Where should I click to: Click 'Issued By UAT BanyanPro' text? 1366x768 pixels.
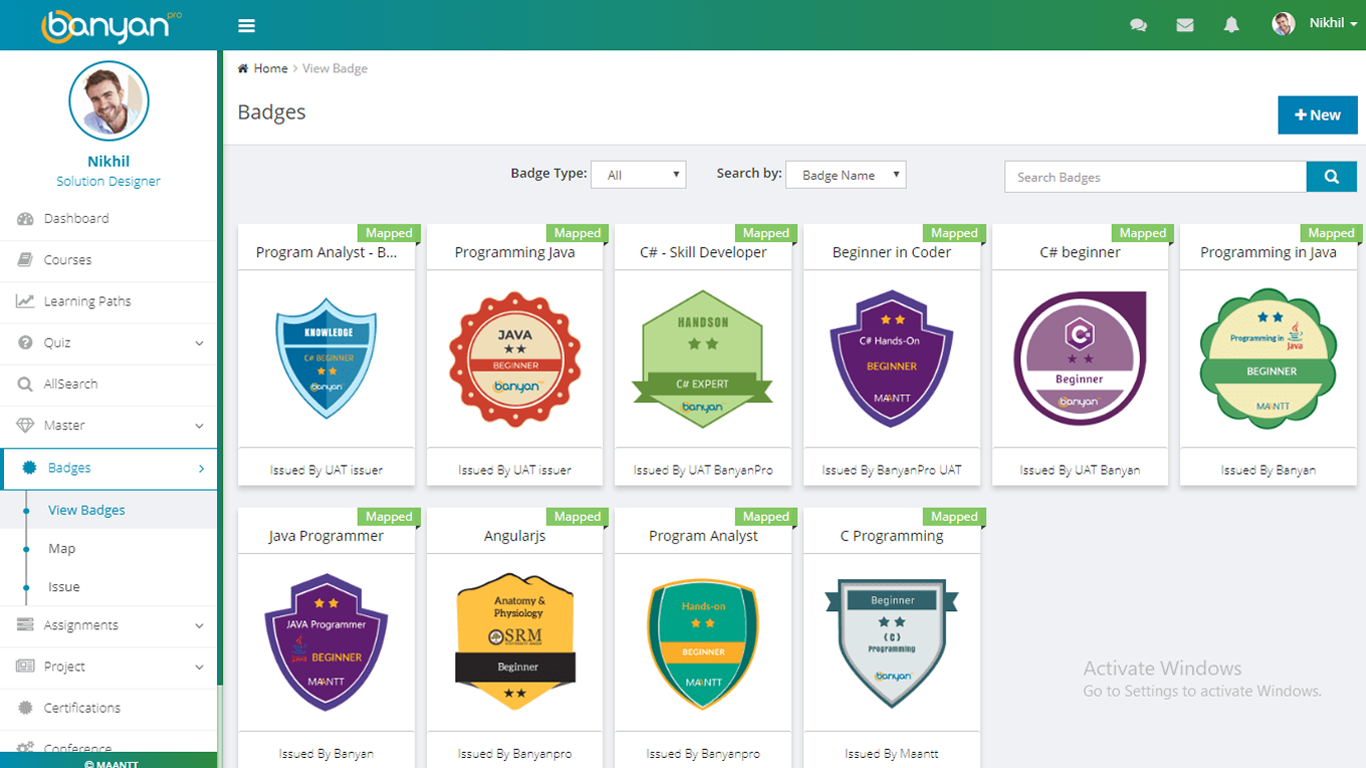pyautogui.click(x=702, y=470)
